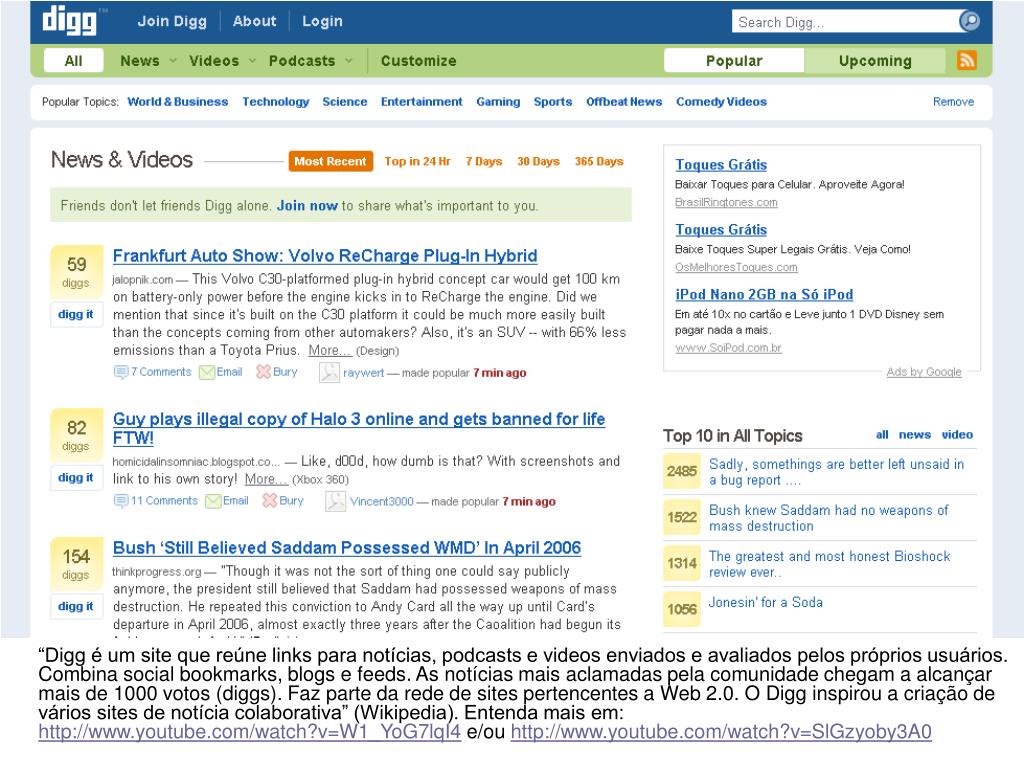Viewport: 1024px width, 768px height.
Task: Open the Science topic
Action: pos(344,102)
